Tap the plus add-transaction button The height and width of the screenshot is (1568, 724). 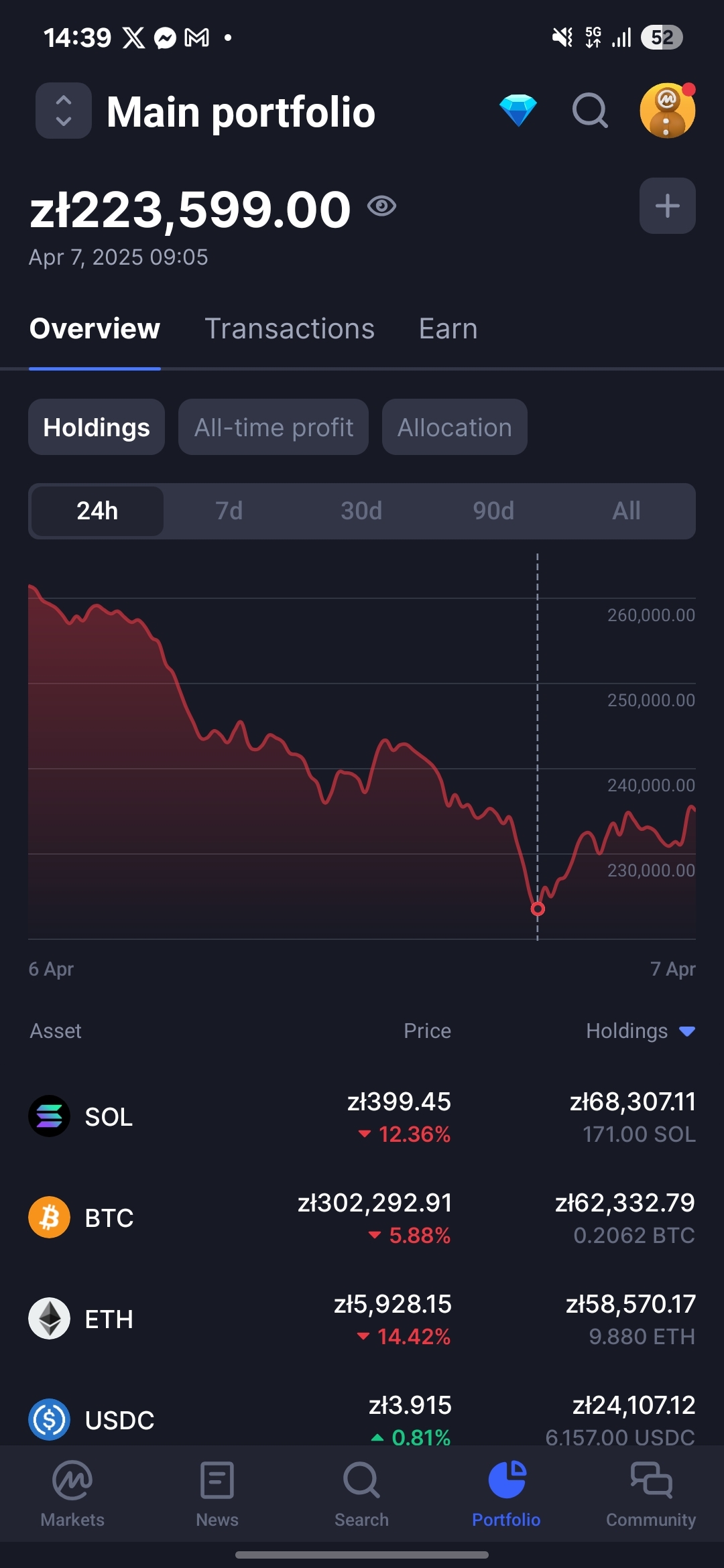pos(667,206)
